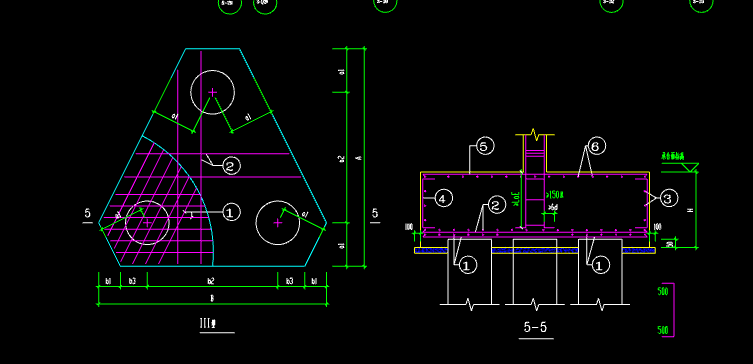Select the H height dimension label

click(x=691, y=210)
